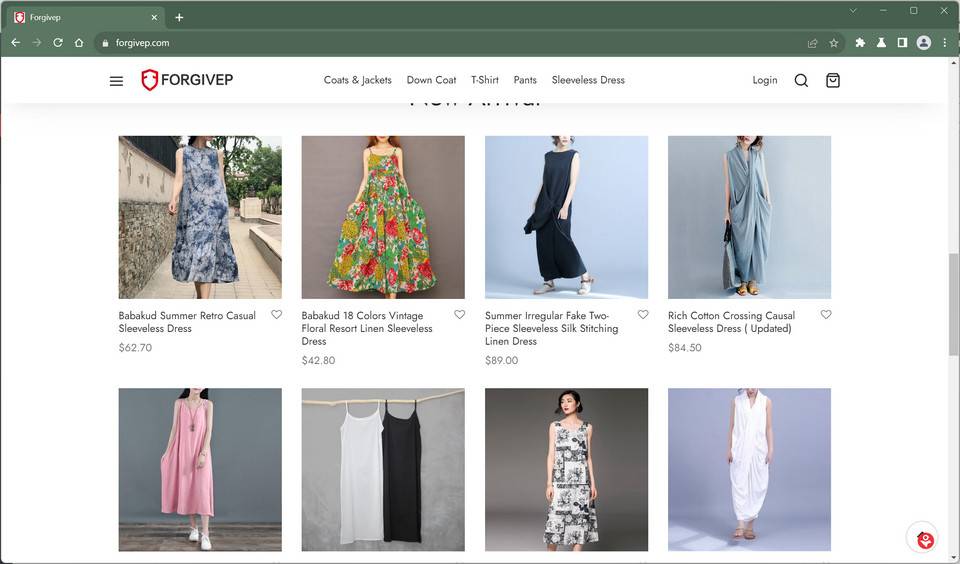The height and width of the screenshot is (564, 960).
Task: Open the Chrome three-dot menu
Action: point(945,43)
